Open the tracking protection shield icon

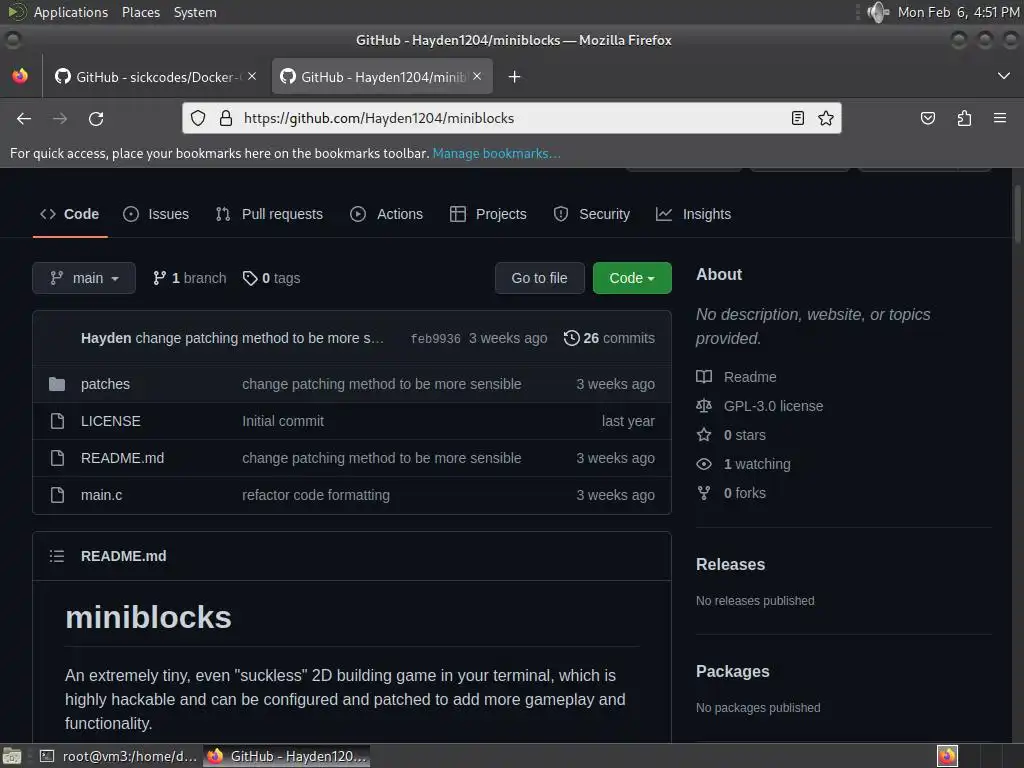[198, 118]
